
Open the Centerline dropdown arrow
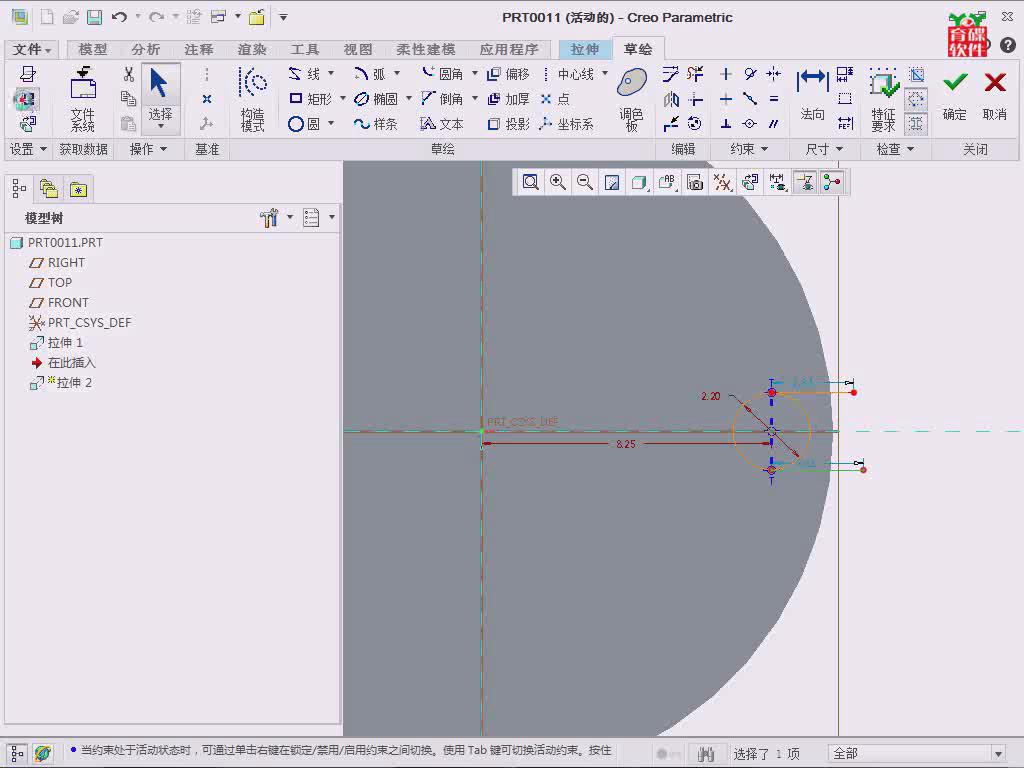(605, 73)
